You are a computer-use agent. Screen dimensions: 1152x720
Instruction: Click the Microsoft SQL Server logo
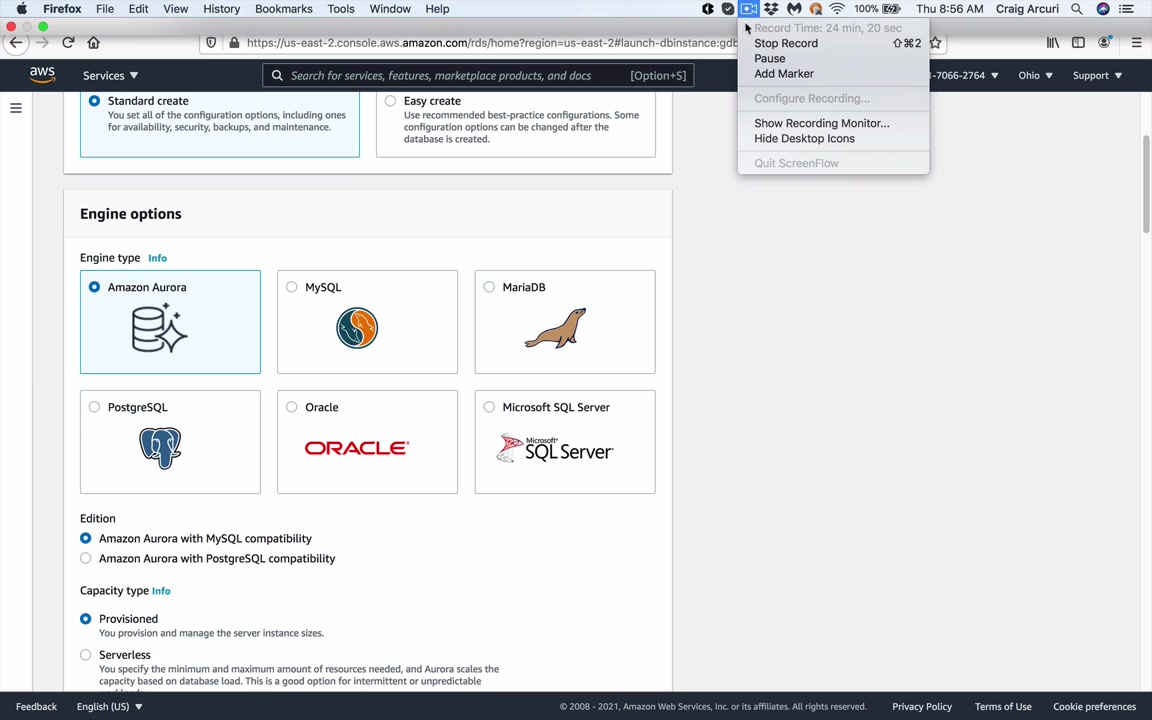555,448
